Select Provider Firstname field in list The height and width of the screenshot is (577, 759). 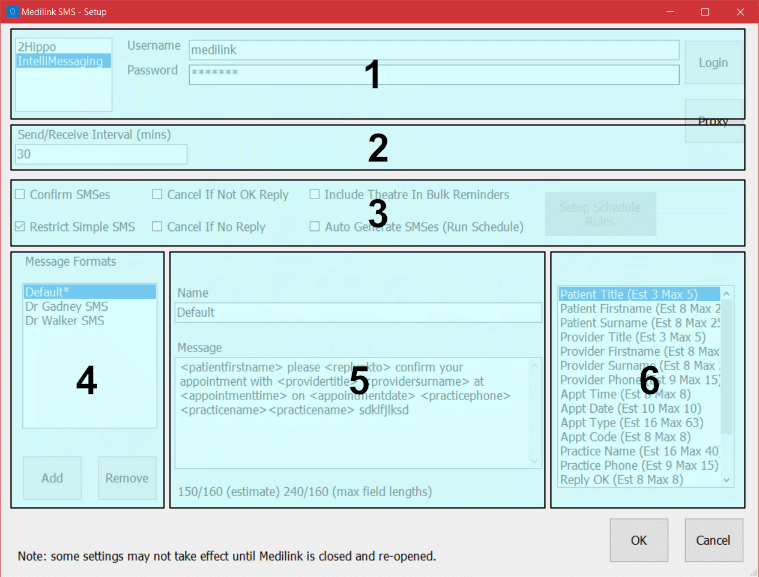(x=639, y=351)
